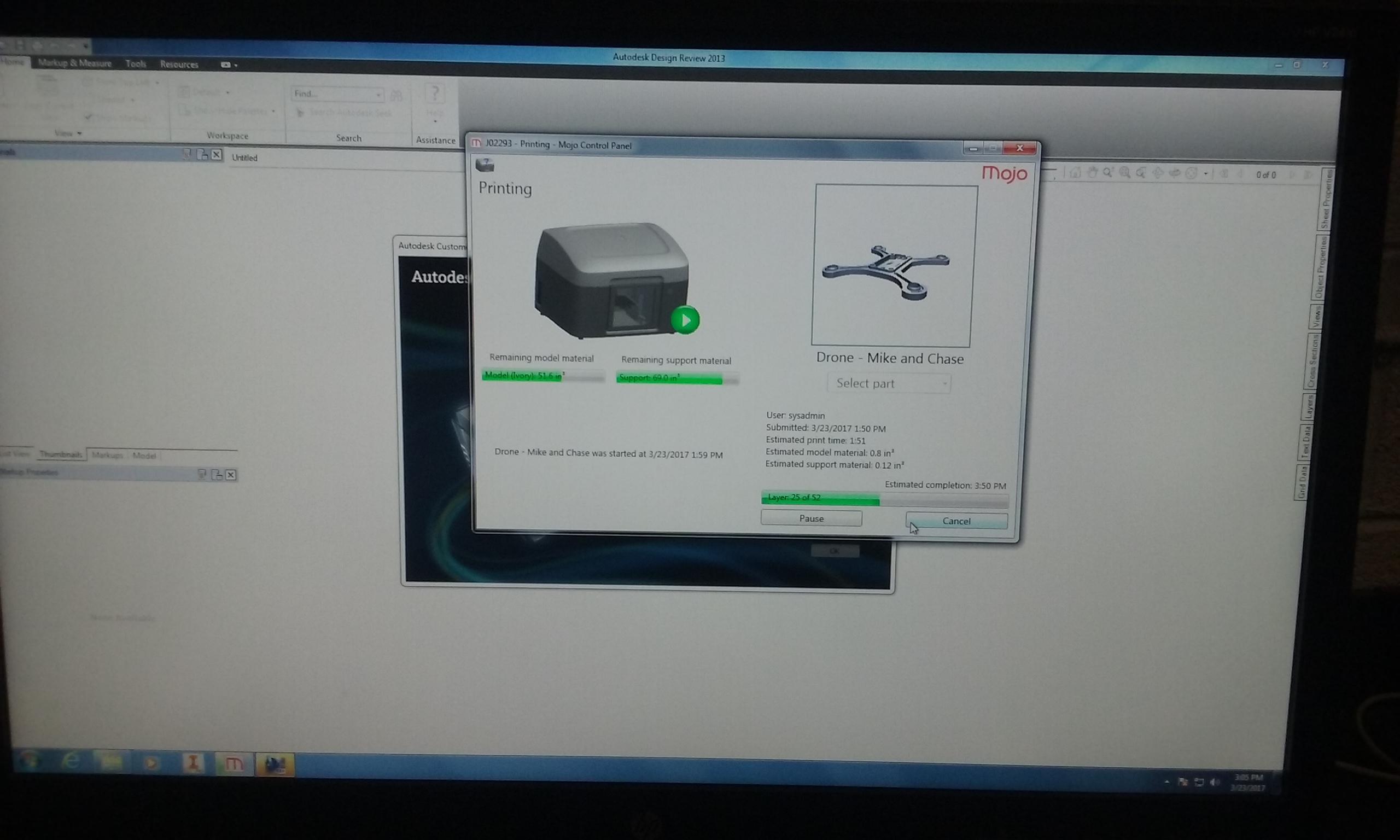Click Search Autodesk Seek
The height and width of the screenshot is (840, 1400).
point(345,113)
